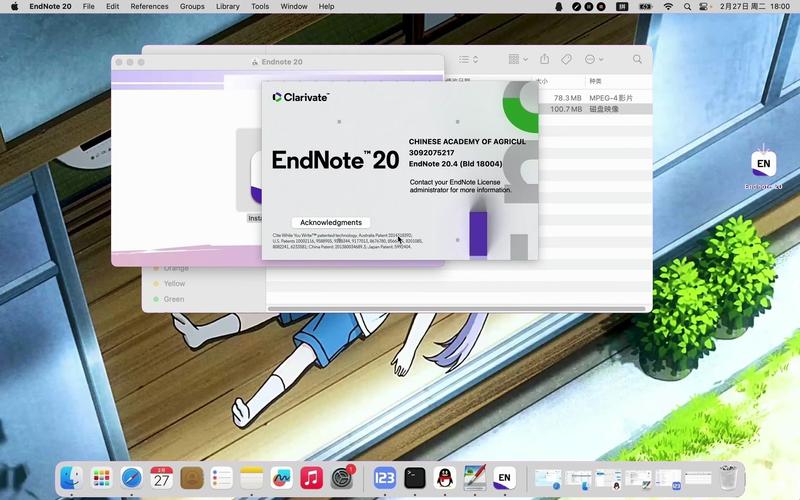
Task: Open the Chinese input method menu
Action: click(622, 7)
